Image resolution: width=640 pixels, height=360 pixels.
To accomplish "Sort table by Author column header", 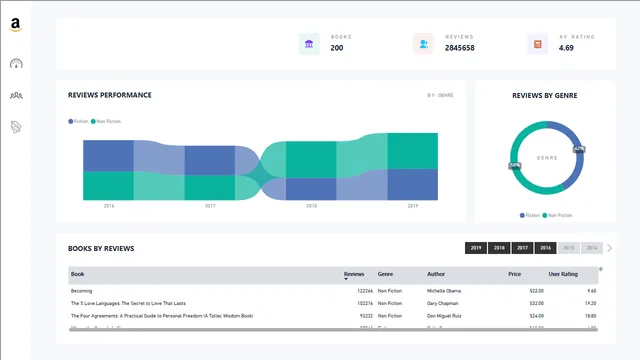I will coord(436,274).
